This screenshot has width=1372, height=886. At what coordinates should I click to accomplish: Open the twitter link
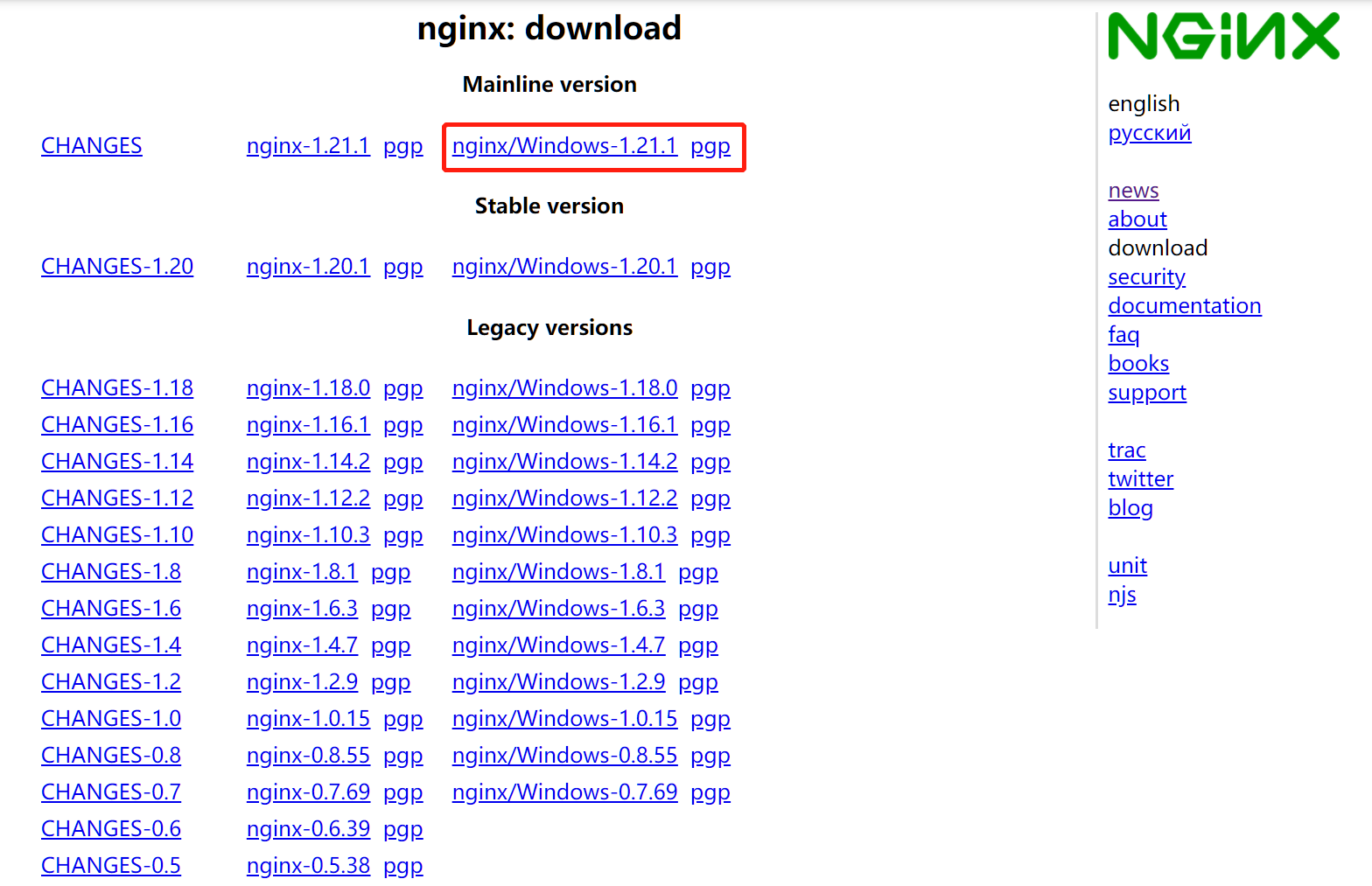point(1141,479)
